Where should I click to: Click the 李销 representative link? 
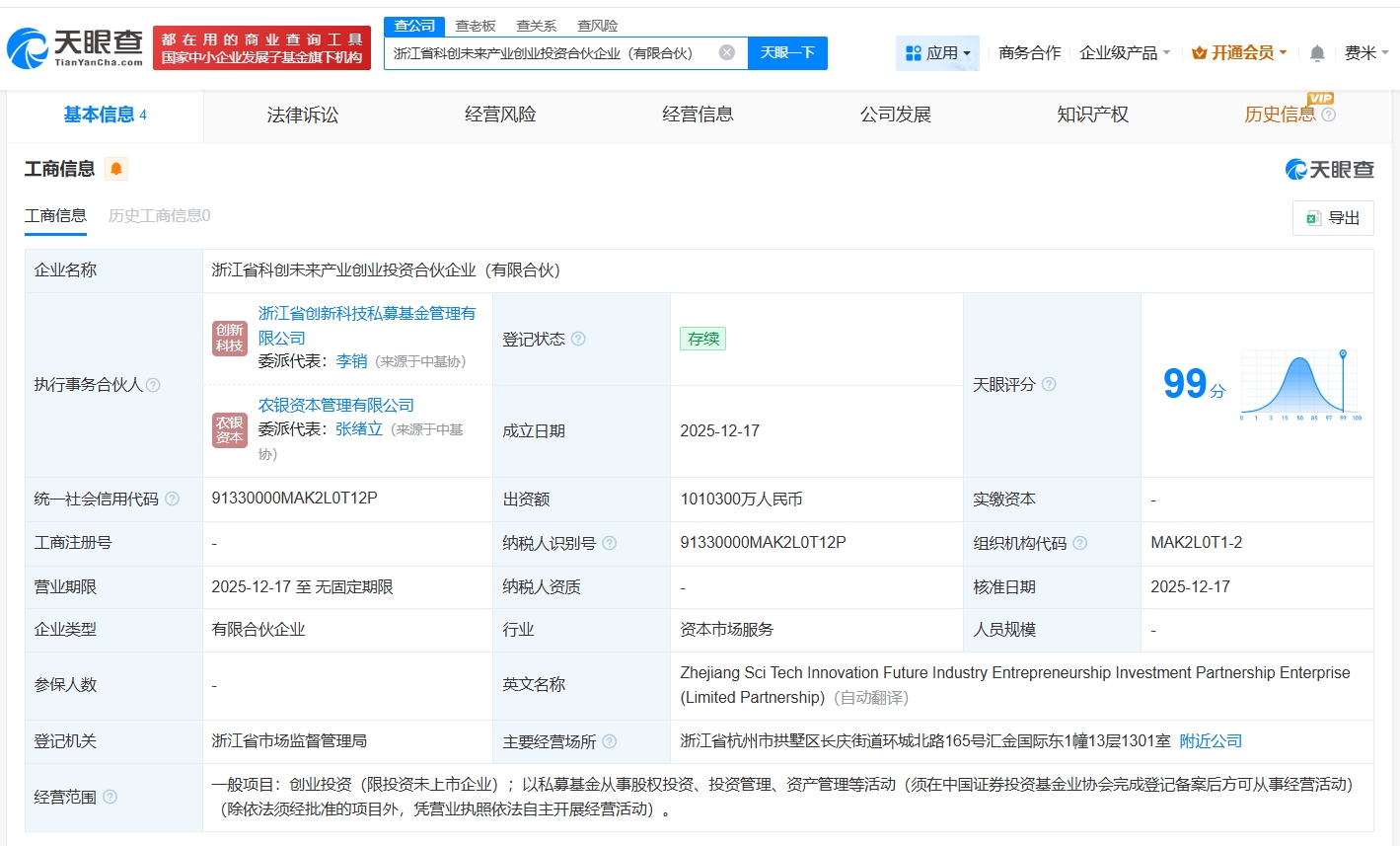tap(351, 360)
